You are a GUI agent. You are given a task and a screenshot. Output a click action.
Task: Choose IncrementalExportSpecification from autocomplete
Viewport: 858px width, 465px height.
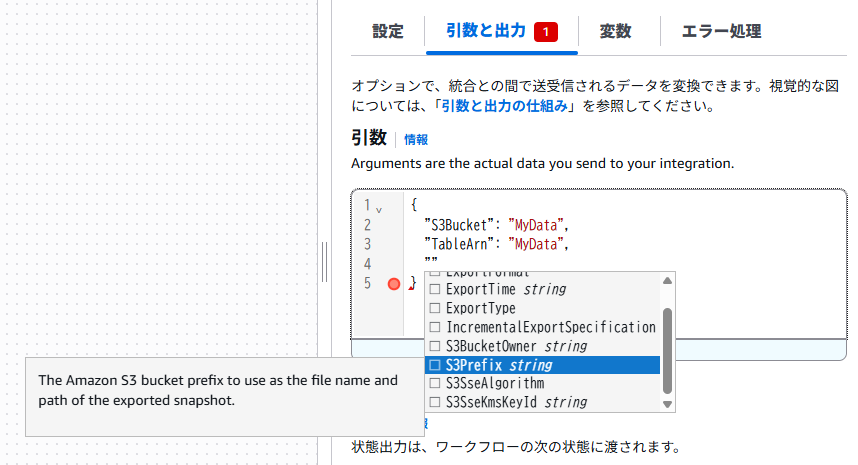point(542,327)
